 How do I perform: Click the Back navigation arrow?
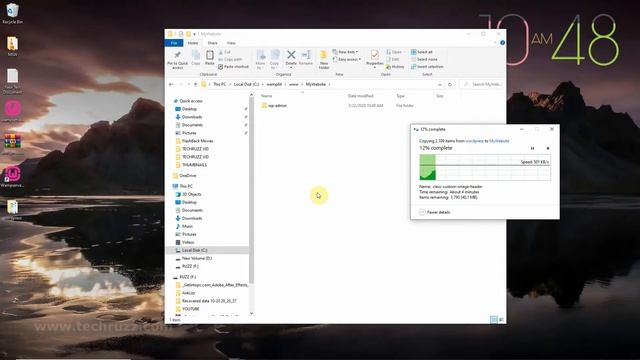(x=171, y=84)
